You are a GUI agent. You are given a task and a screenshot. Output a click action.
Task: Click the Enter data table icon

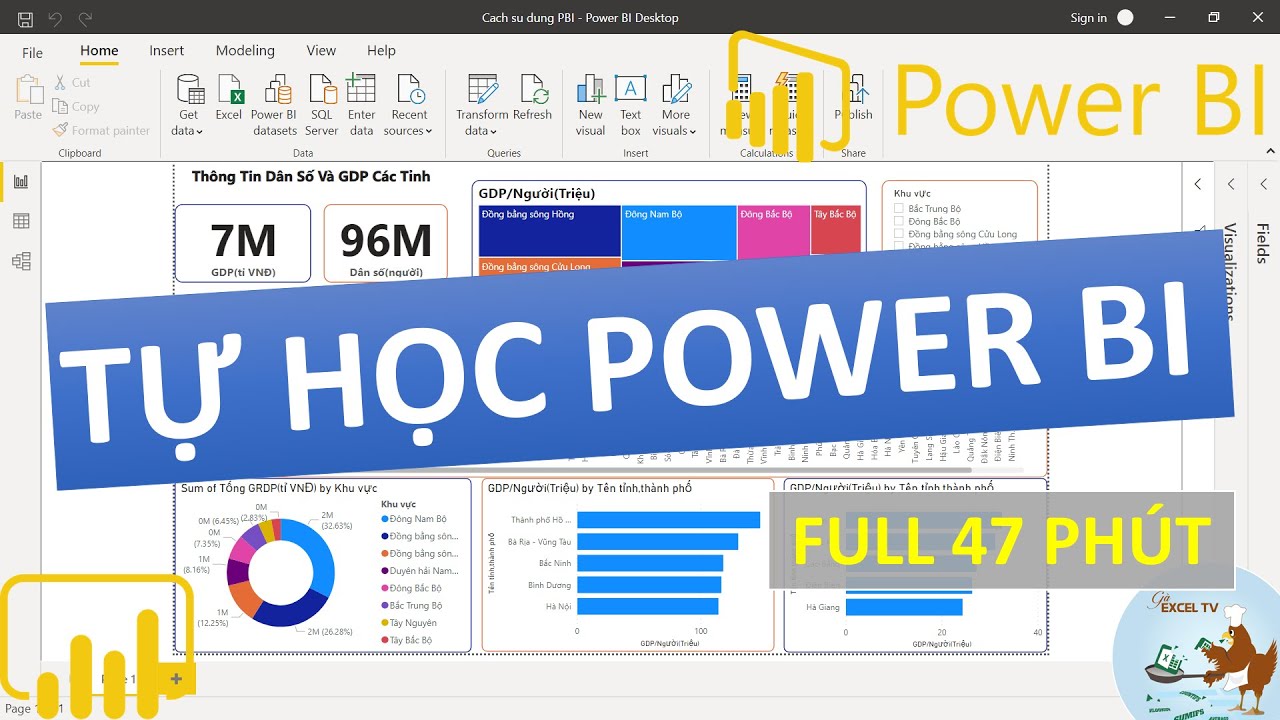point(361,90)
